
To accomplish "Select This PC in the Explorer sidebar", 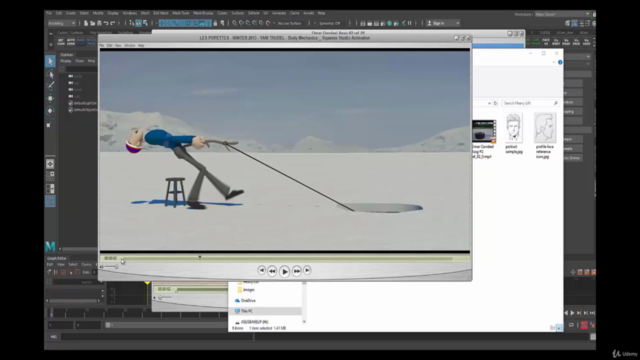I will click(x=244, y=311).
